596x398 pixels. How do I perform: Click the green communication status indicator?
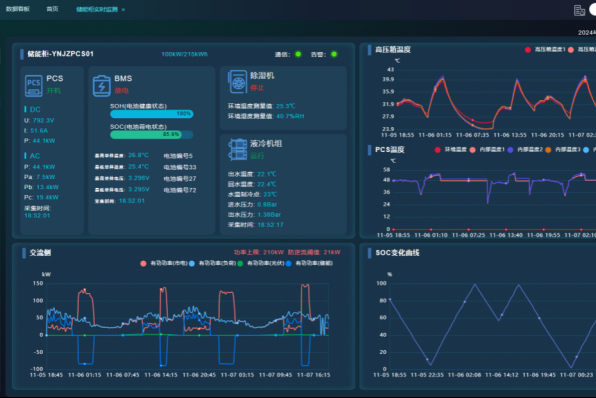[x=298, y=54]
